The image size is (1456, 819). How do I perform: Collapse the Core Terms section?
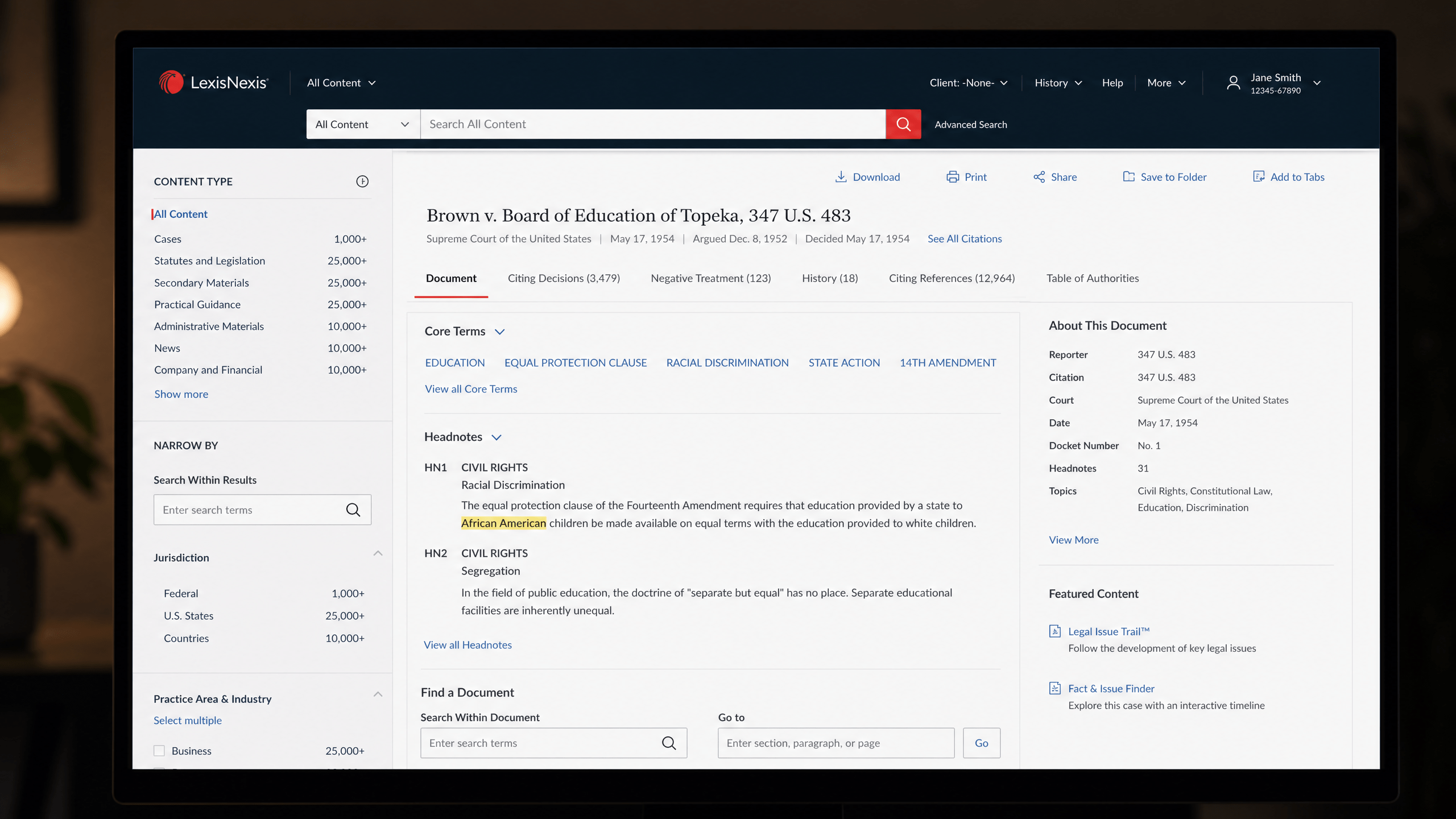(x=499, y=332)
